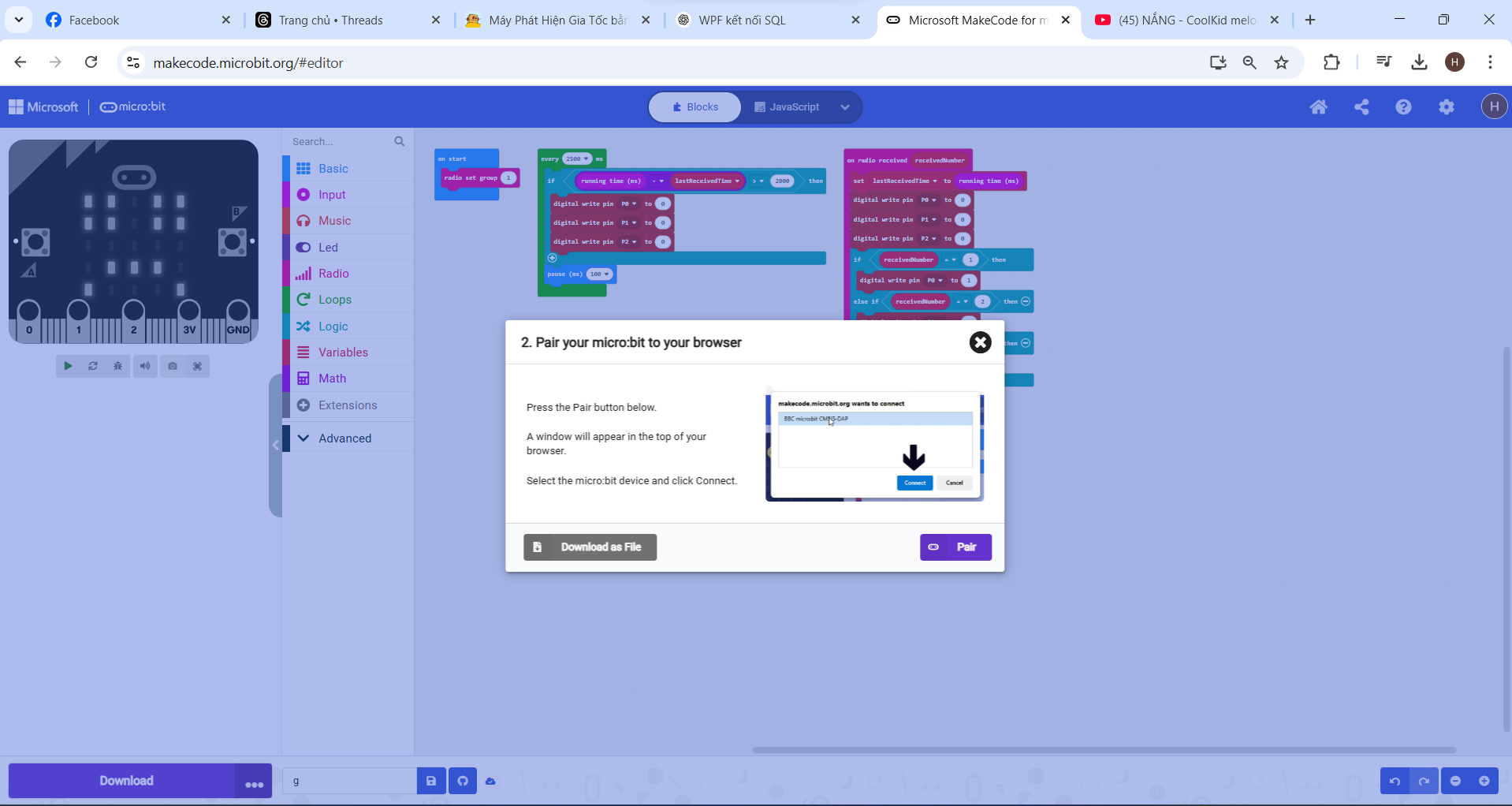This screenshot has width=1512, height=806.
Task: Start the simulator with the play button
Action: pos(68,366)
